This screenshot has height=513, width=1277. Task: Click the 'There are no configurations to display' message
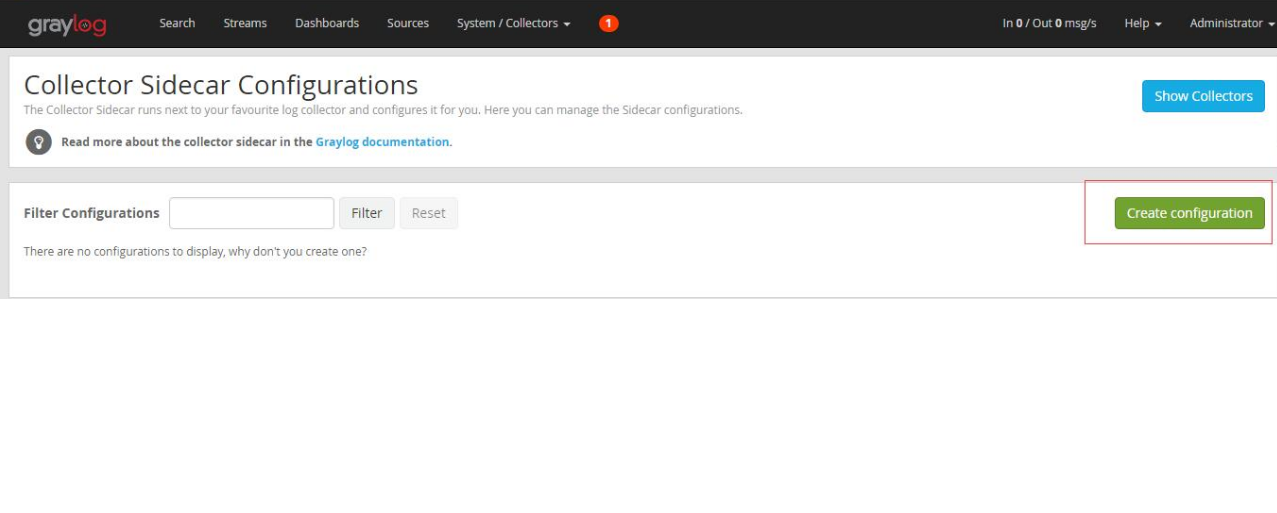pos(195,252)
